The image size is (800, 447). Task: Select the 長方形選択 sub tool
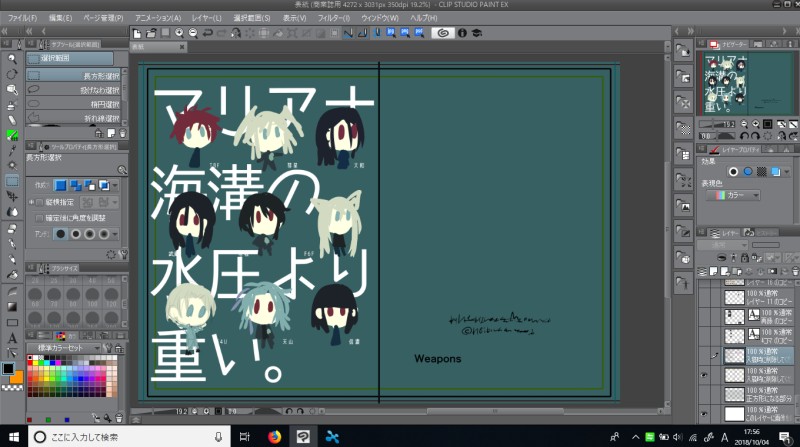[x=73, y=76]
